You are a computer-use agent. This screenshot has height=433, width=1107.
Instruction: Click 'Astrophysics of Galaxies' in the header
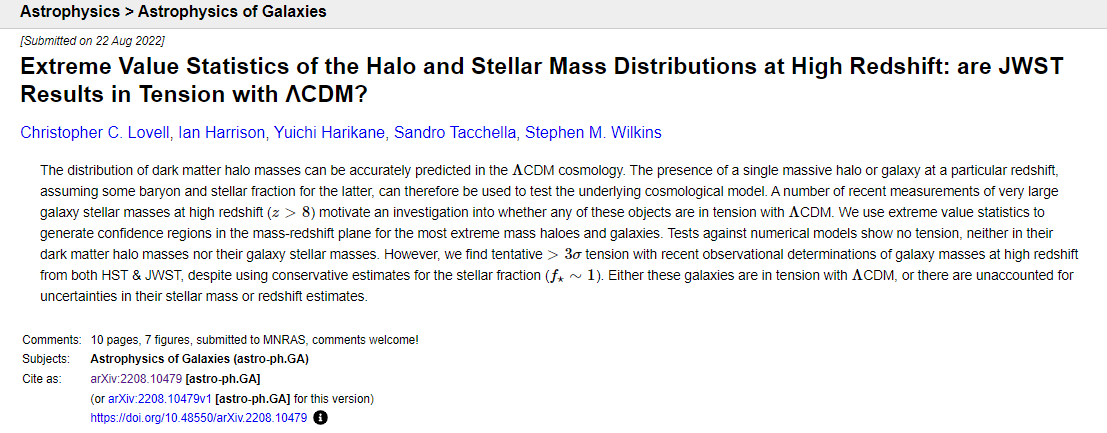231,12
